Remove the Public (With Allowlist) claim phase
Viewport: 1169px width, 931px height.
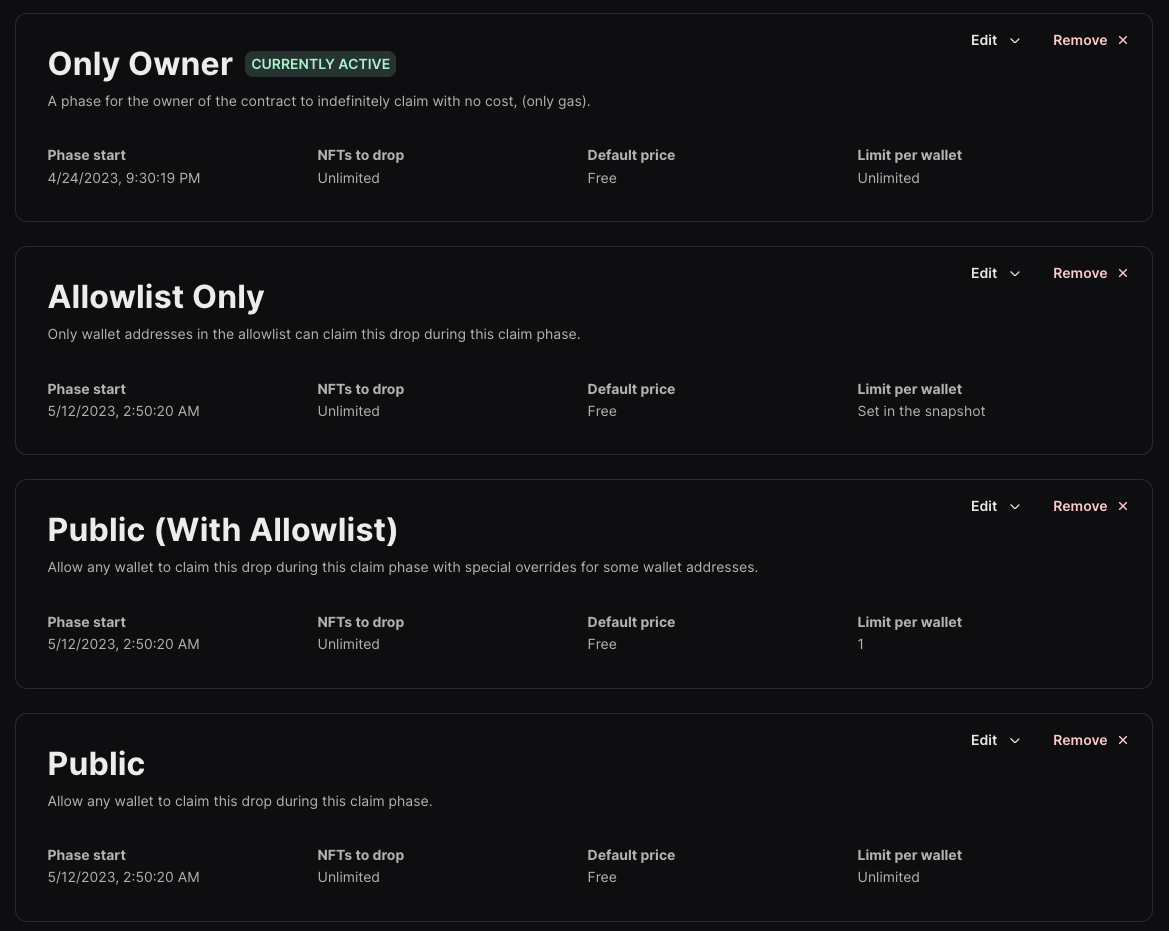tap(1090, 506)
